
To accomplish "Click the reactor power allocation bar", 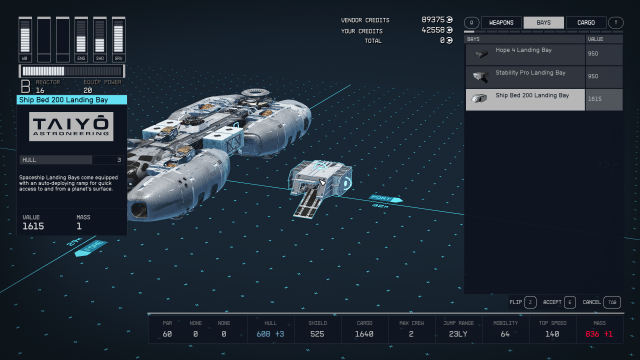I will click(72, 71).
